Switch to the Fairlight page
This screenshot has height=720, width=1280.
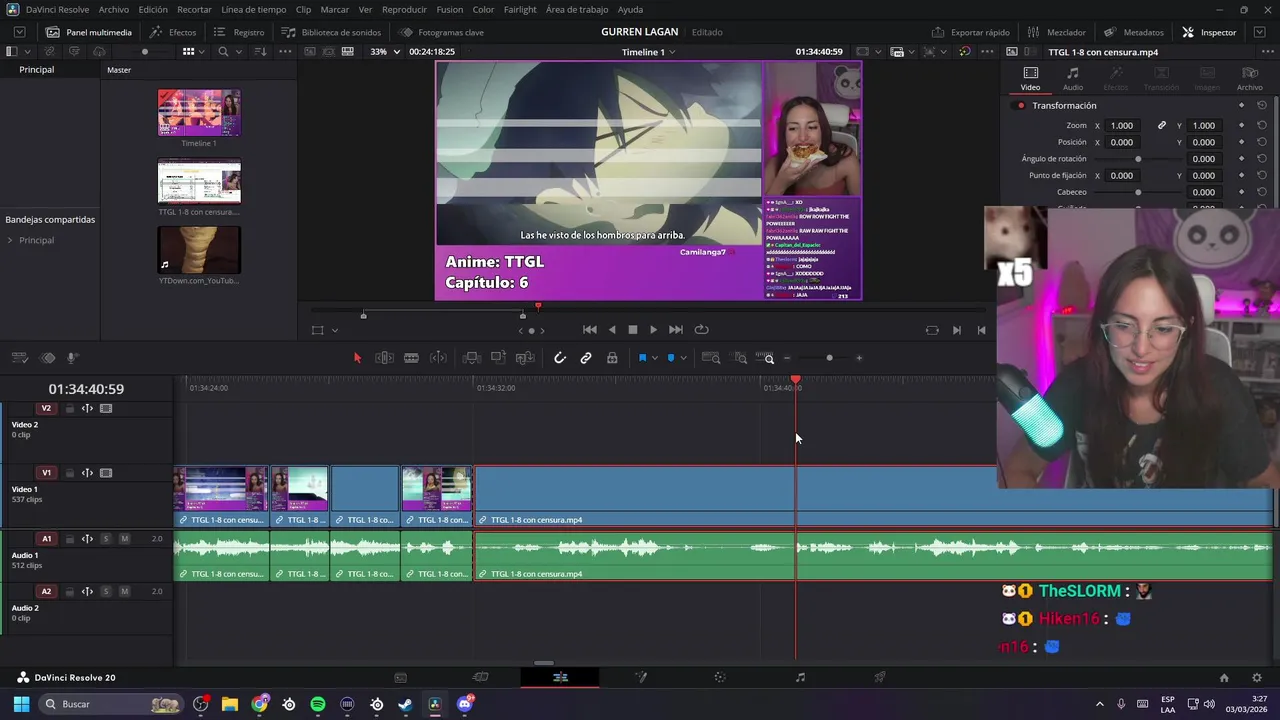[800, 678]
